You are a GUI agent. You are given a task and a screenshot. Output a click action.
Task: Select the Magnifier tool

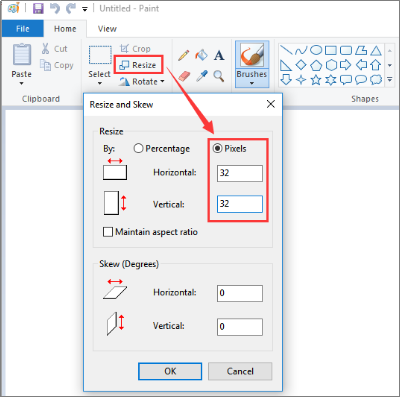pos(219,76)
